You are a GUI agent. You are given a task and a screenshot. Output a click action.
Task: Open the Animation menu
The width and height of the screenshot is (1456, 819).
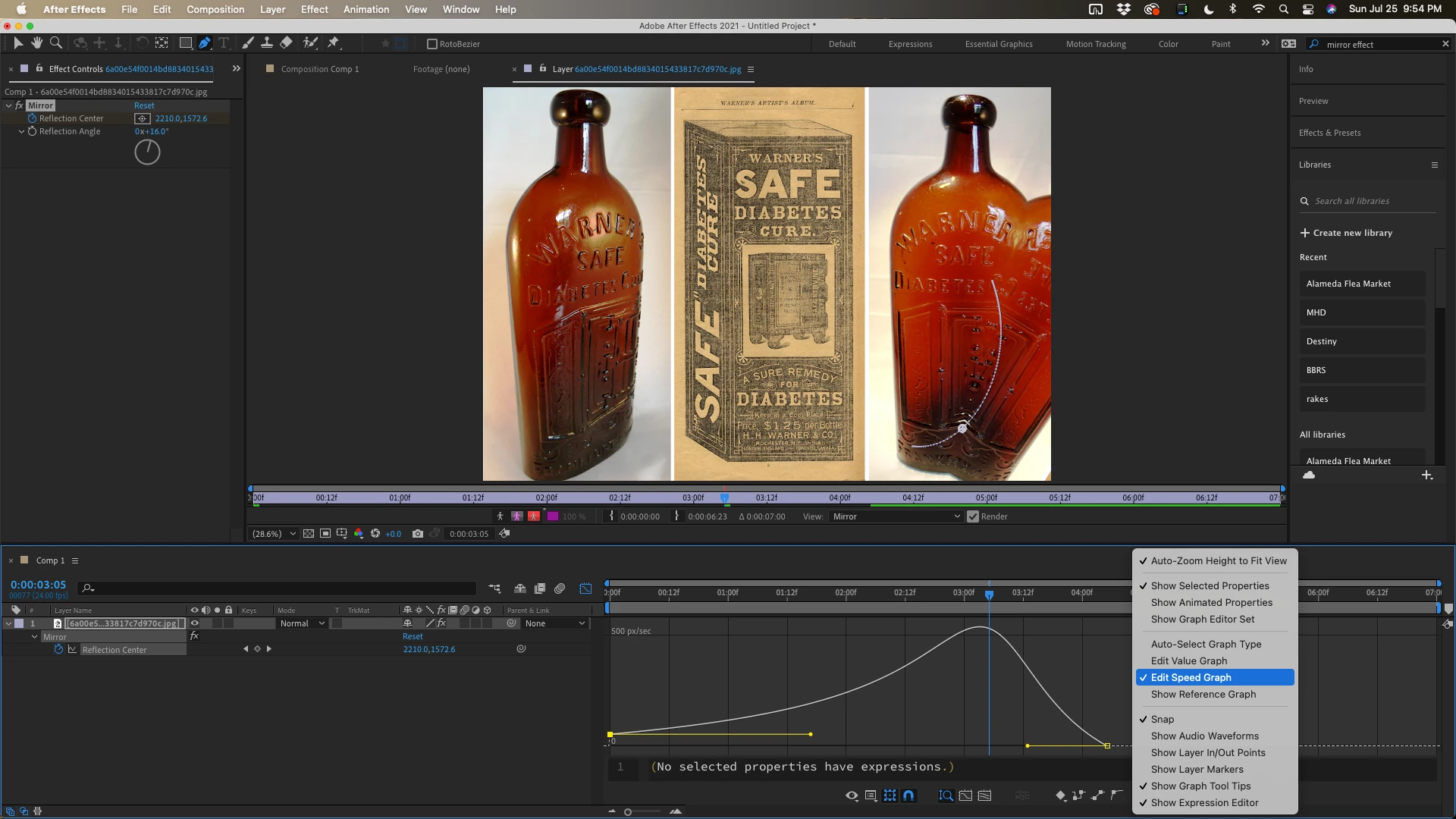[366, 9]
